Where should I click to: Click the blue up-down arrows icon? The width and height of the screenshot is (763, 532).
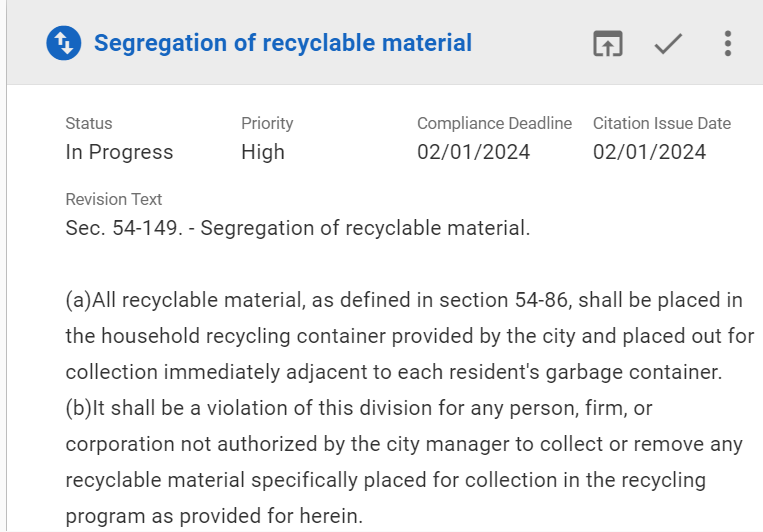coord(63,43)
